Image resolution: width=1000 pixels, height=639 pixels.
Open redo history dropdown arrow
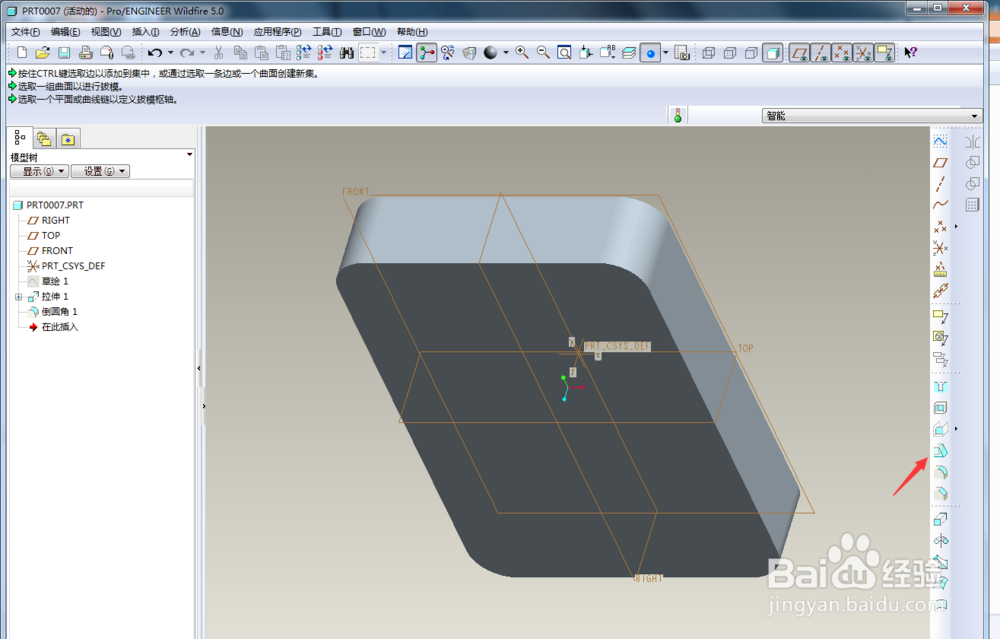203,53
